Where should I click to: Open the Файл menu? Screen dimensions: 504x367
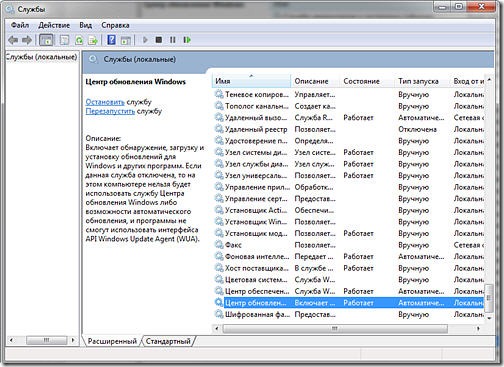(x=20, y=25)
